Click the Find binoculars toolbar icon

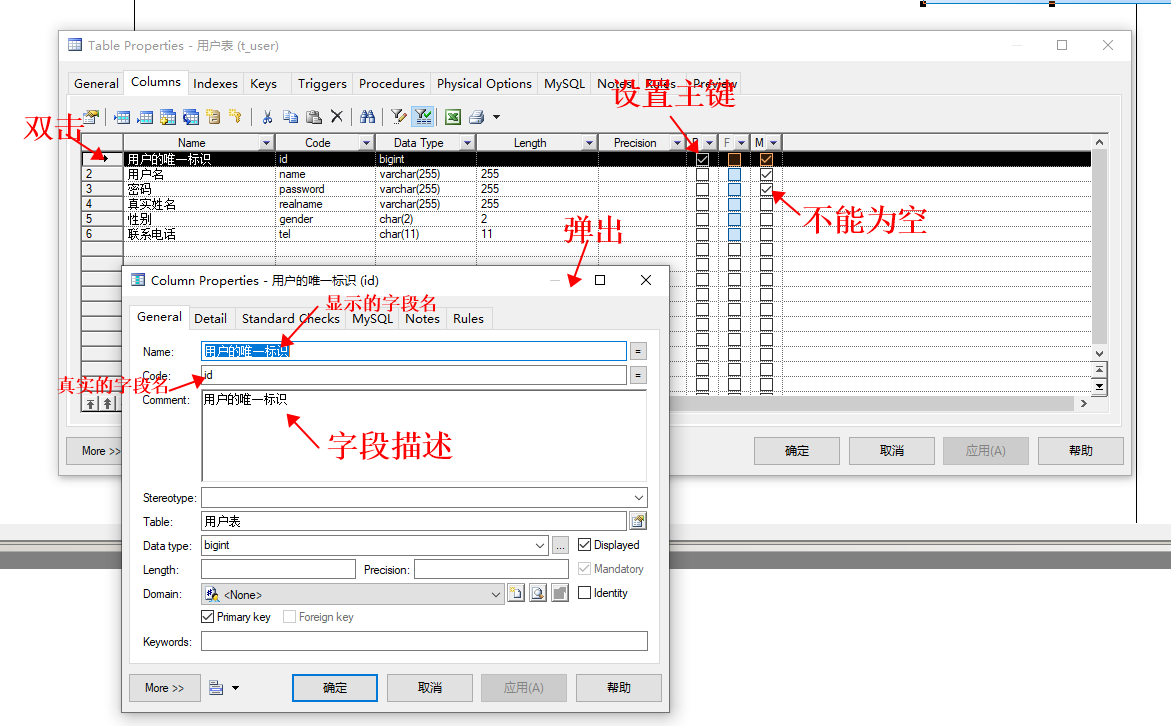click(367, 117)
